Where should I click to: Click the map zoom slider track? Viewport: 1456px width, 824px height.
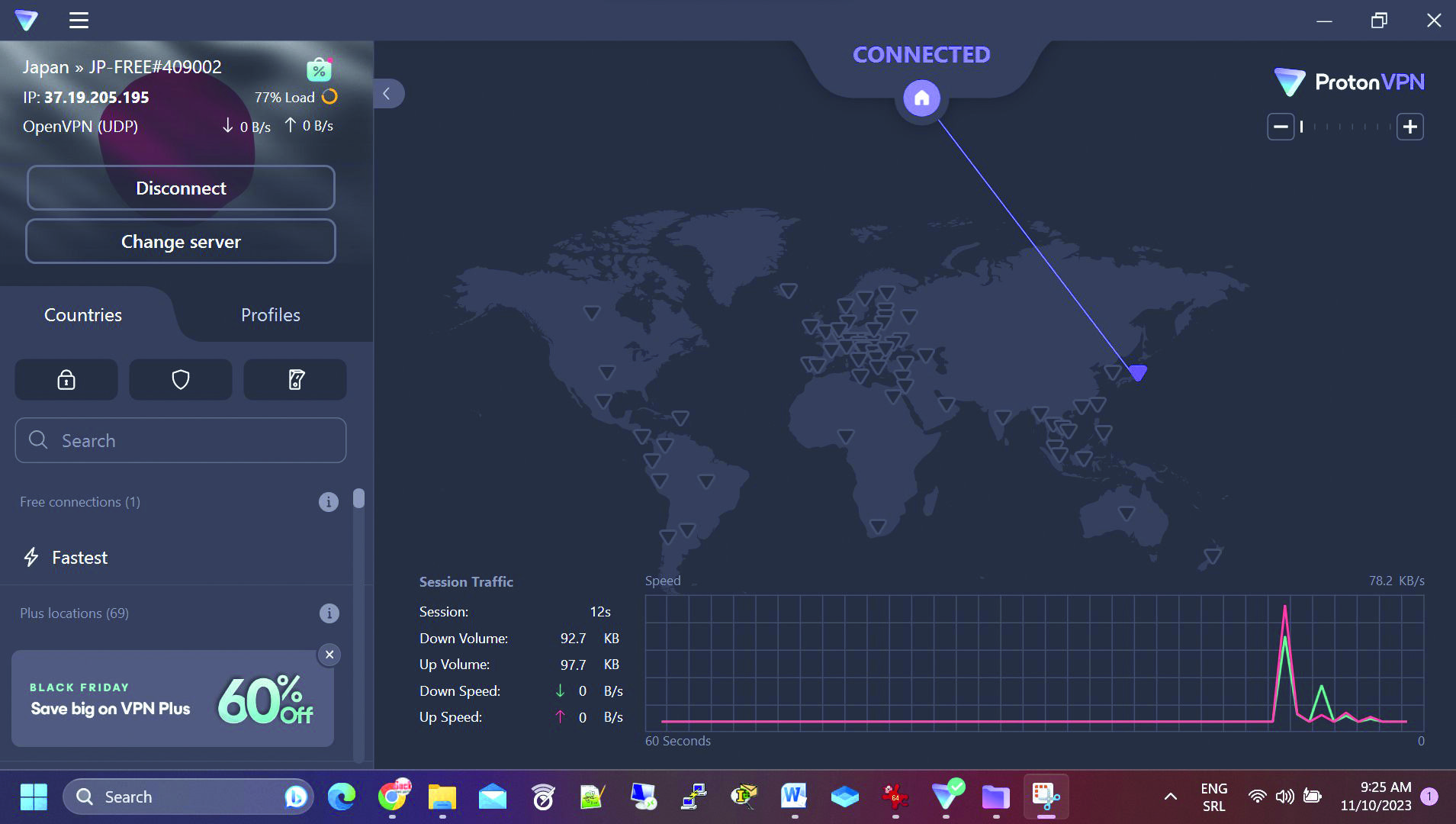pyautogui.click(x=1345, y=127)
